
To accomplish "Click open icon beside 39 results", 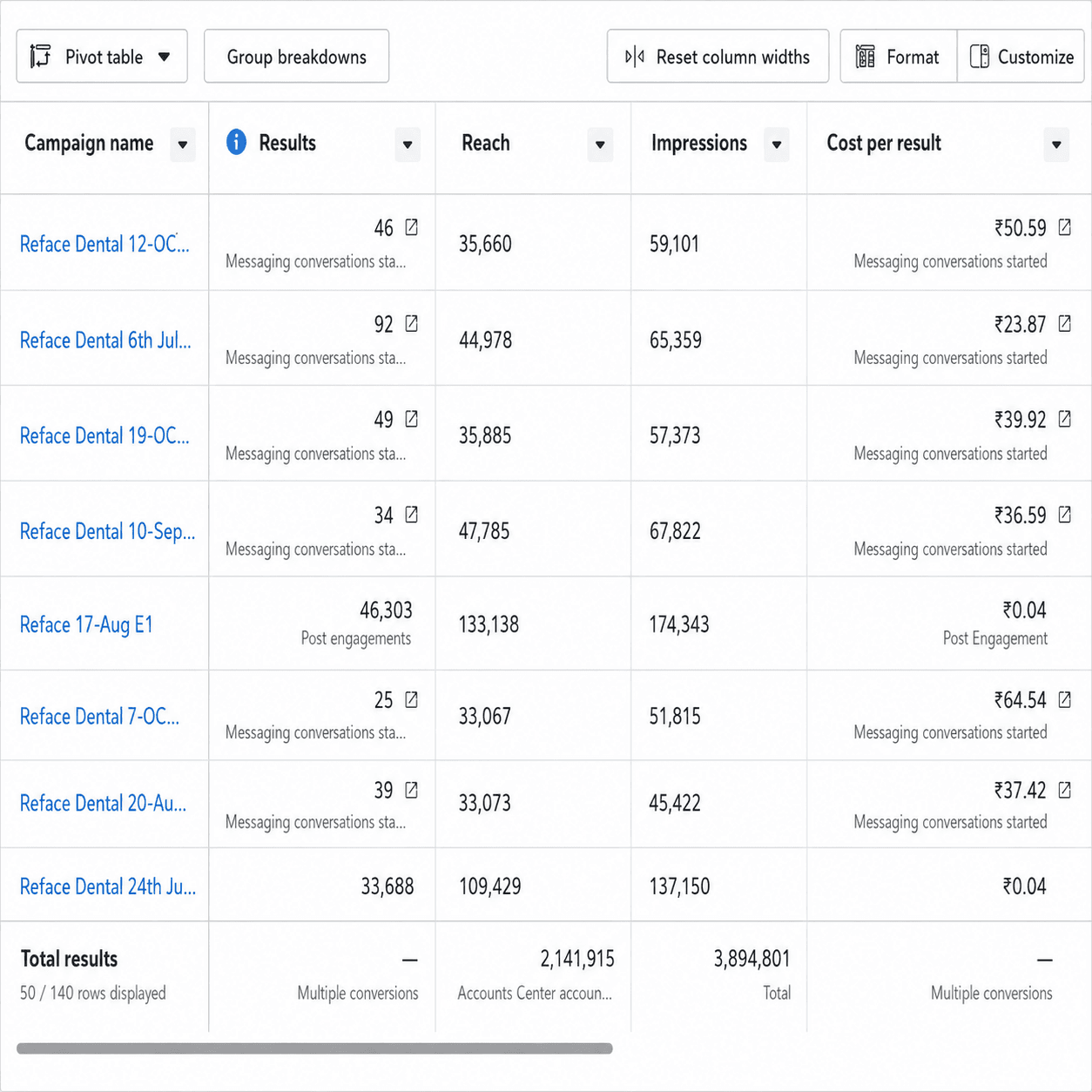I will click(x=412, y=790).
